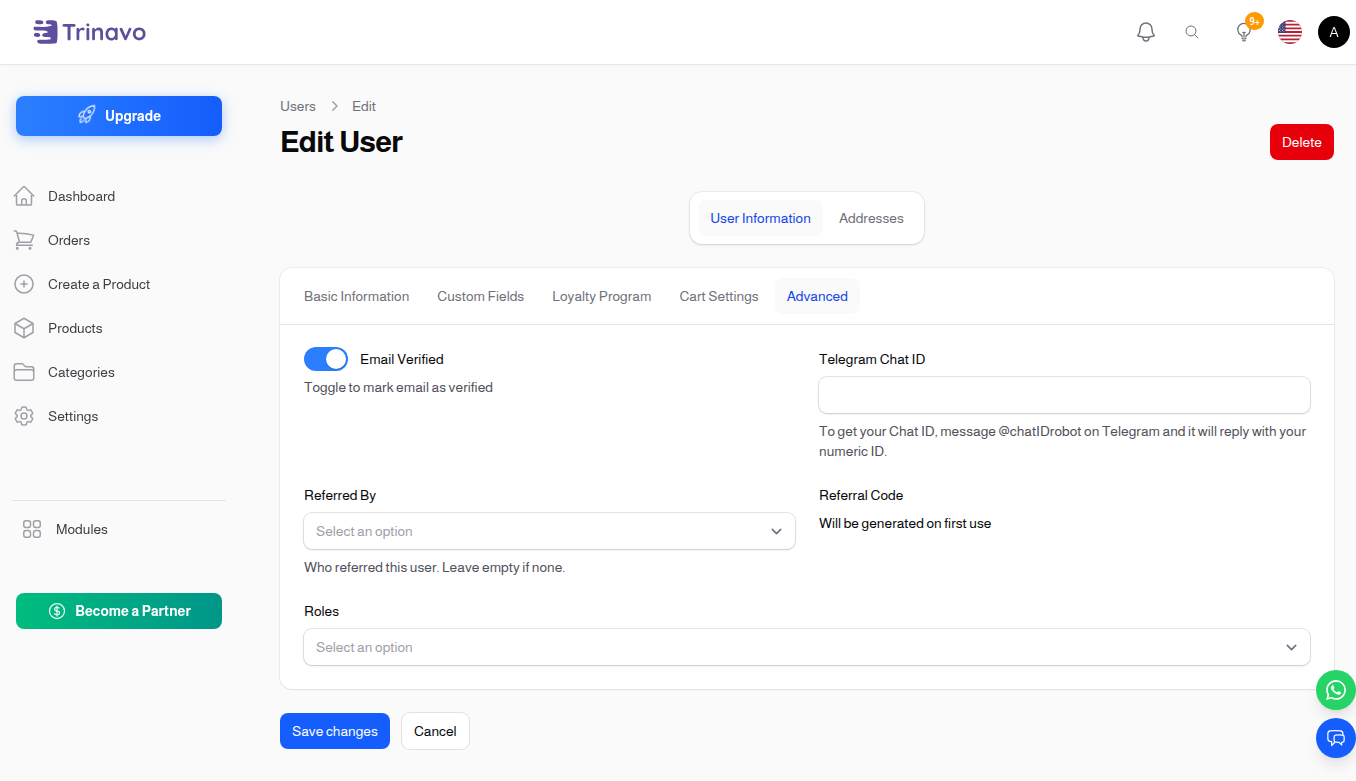Open the notifications bell
Screen dimensions: 1356x781
click(x=1146, y=32)
